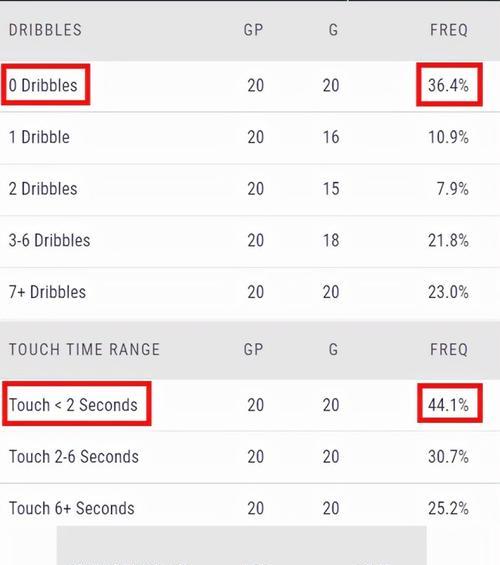Click the 21.8% frequency value
Viewport: 500px width, 565px height.
[x=448, y=240]
